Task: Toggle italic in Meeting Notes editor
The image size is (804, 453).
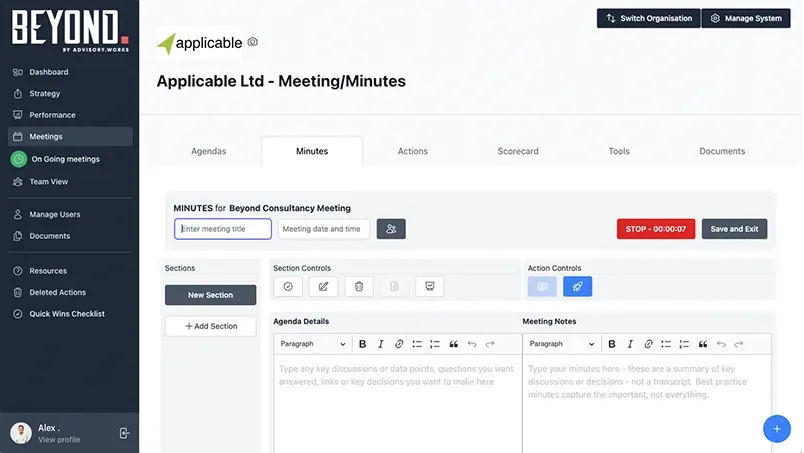Action: click(x=630, y=344)
